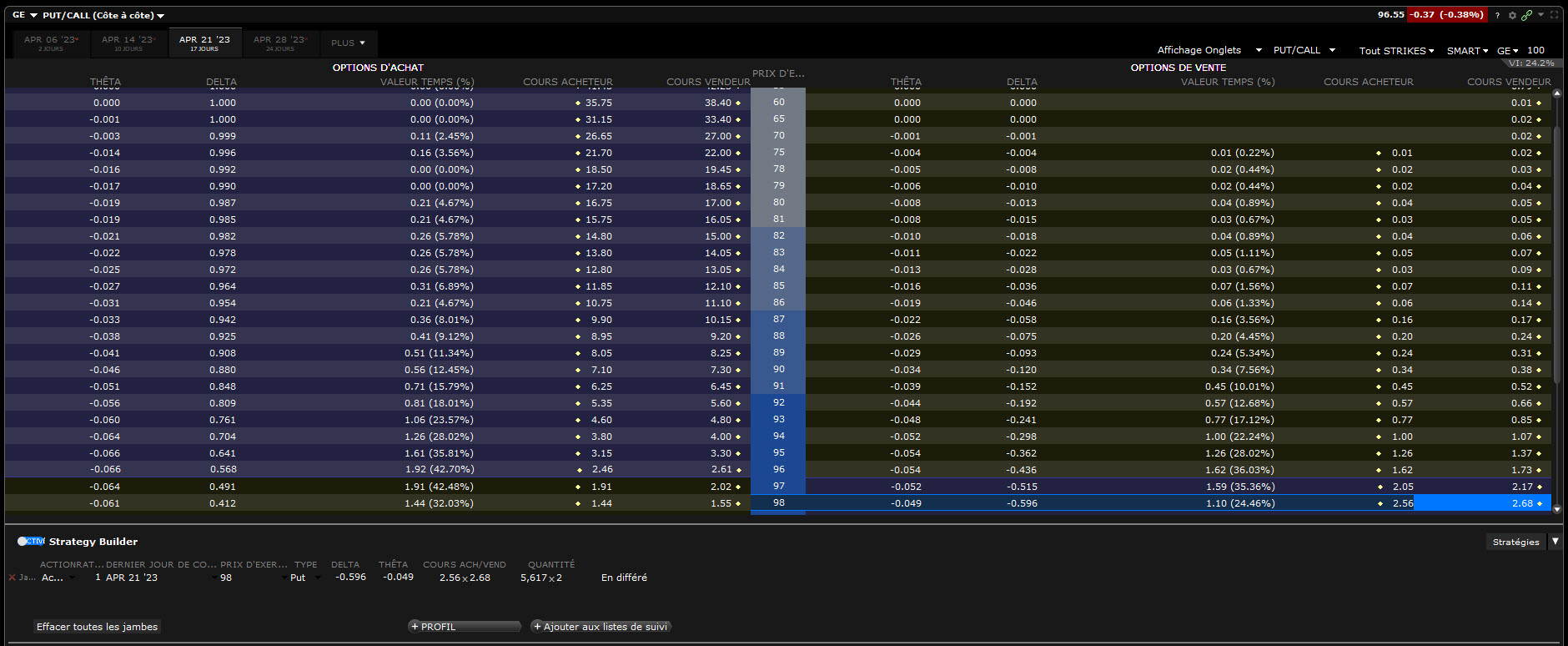Click the PRIX D'E... strike column header
This screenshot has height=646, width=1568.
[778, 73]
